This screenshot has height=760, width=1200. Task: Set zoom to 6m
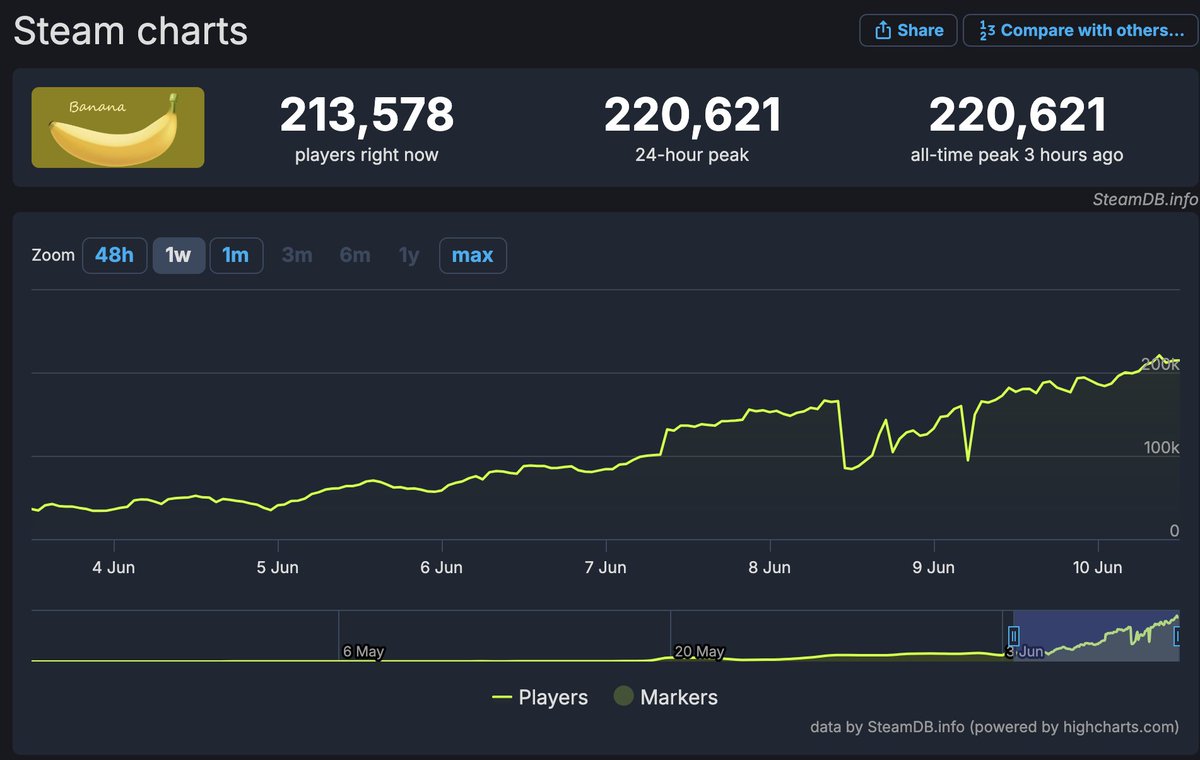pyautogui.click(x=355, y=255)
